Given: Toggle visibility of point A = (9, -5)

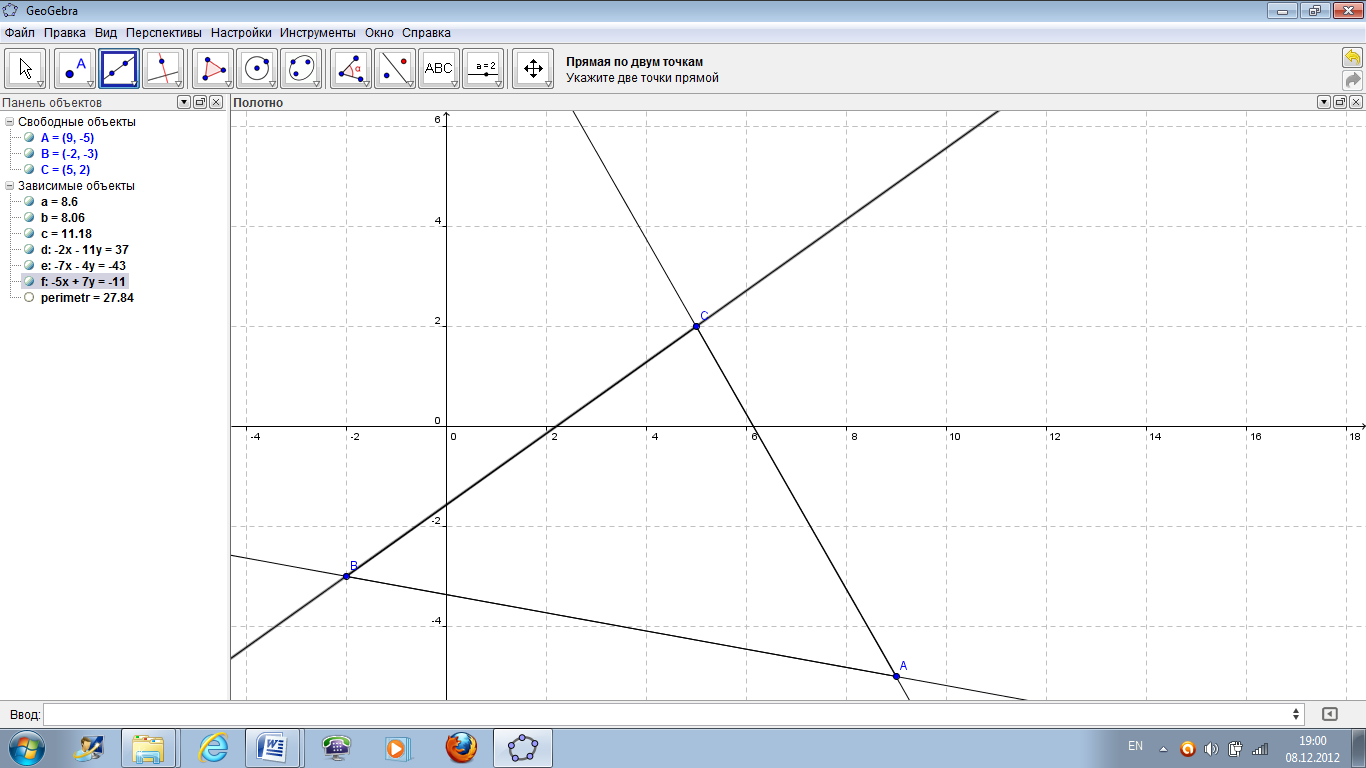Looking at the screenshot, I should pyautogui.click(x=29, y=138).
